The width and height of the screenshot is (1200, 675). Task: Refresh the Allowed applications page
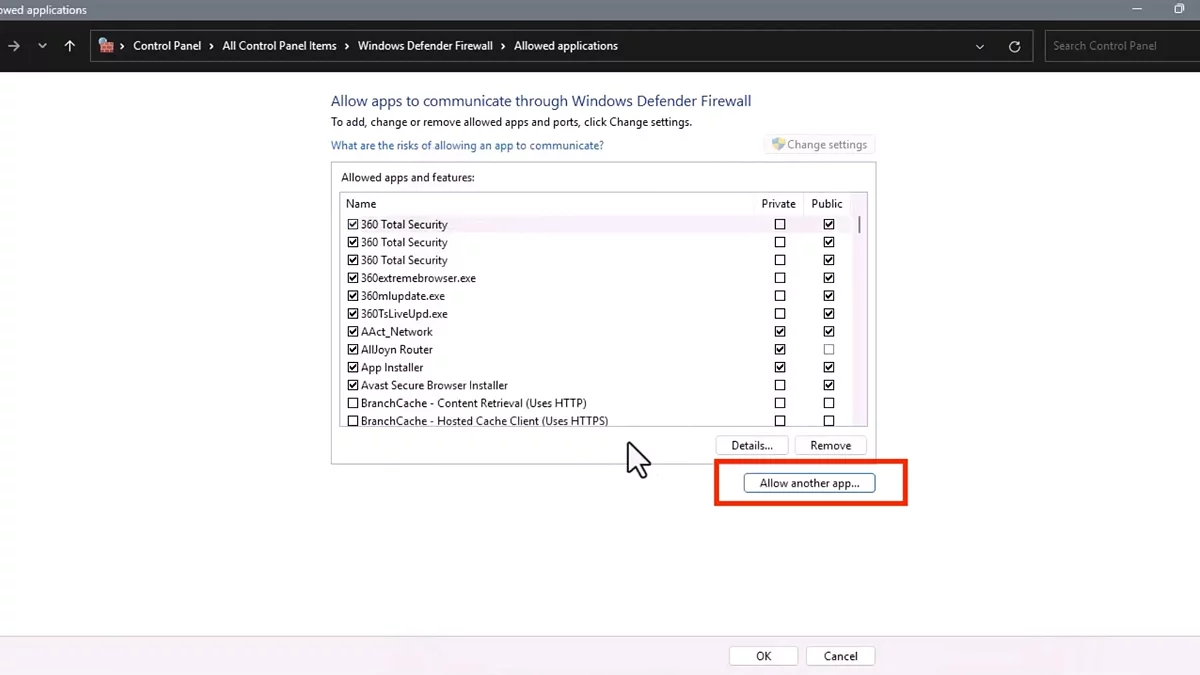[1014, 47]
